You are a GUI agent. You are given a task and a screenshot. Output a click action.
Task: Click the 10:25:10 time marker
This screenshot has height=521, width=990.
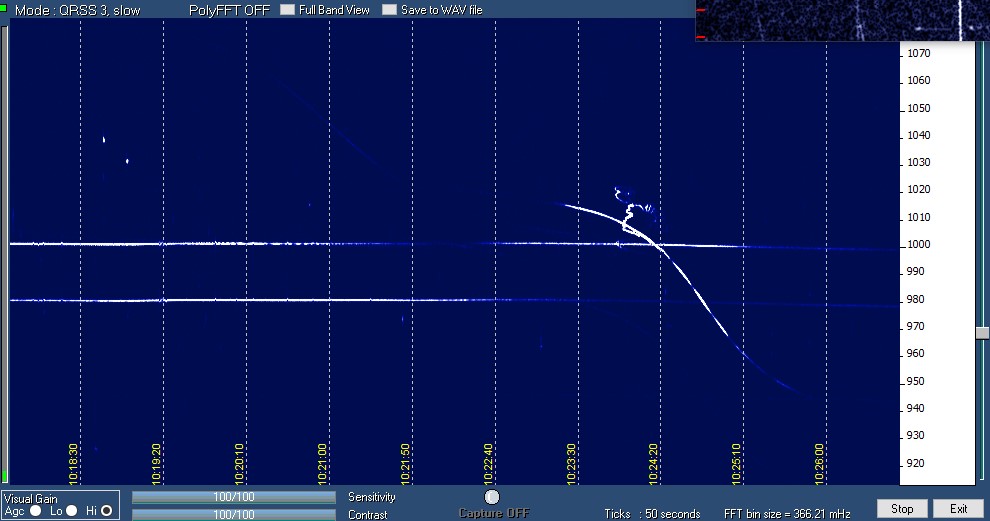[736, 464]
